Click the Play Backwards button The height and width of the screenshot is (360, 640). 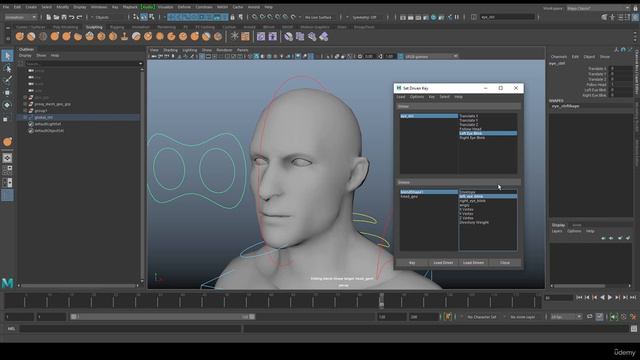(602, 298)
